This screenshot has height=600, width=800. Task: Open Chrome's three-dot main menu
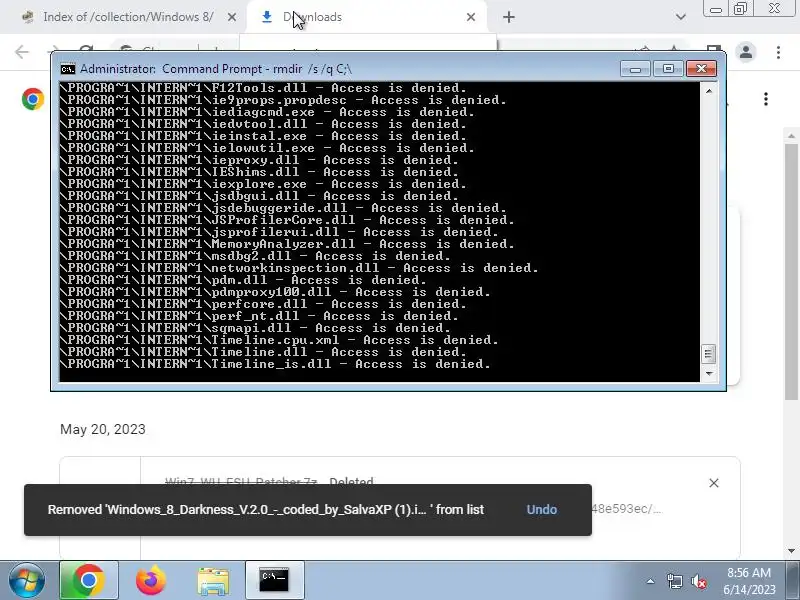pyautogui.click(x=778, y=52)
